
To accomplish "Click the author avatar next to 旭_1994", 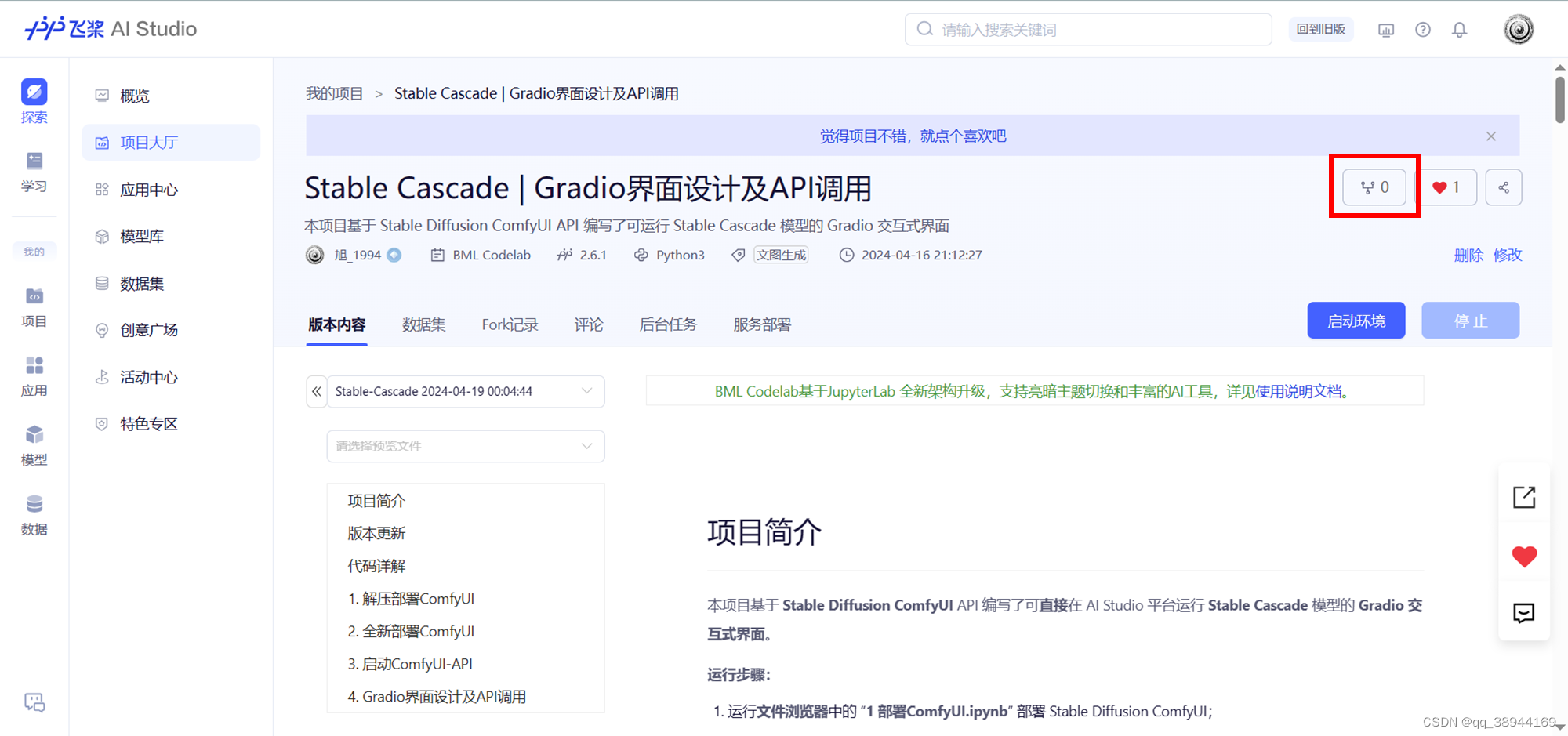I will point(314,255).
